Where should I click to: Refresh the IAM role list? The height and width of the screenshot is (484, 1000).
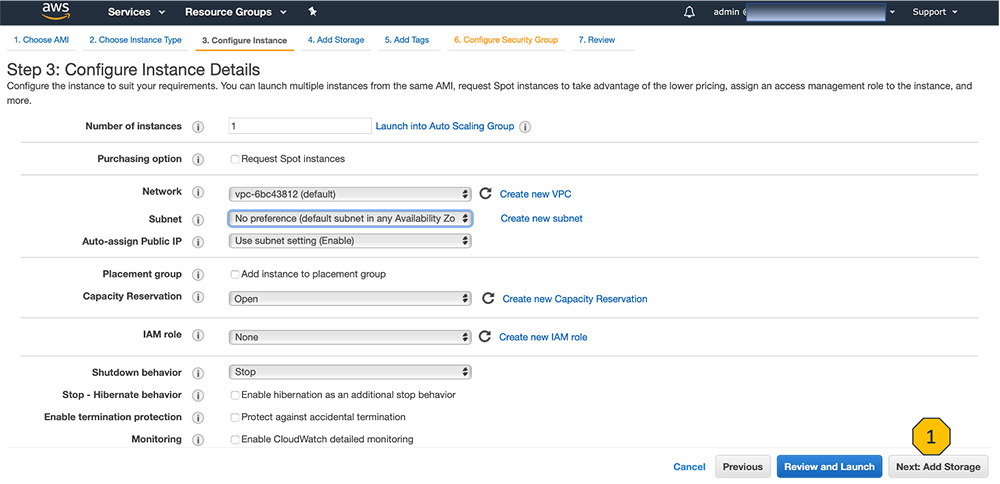click(x=486, y=337)
